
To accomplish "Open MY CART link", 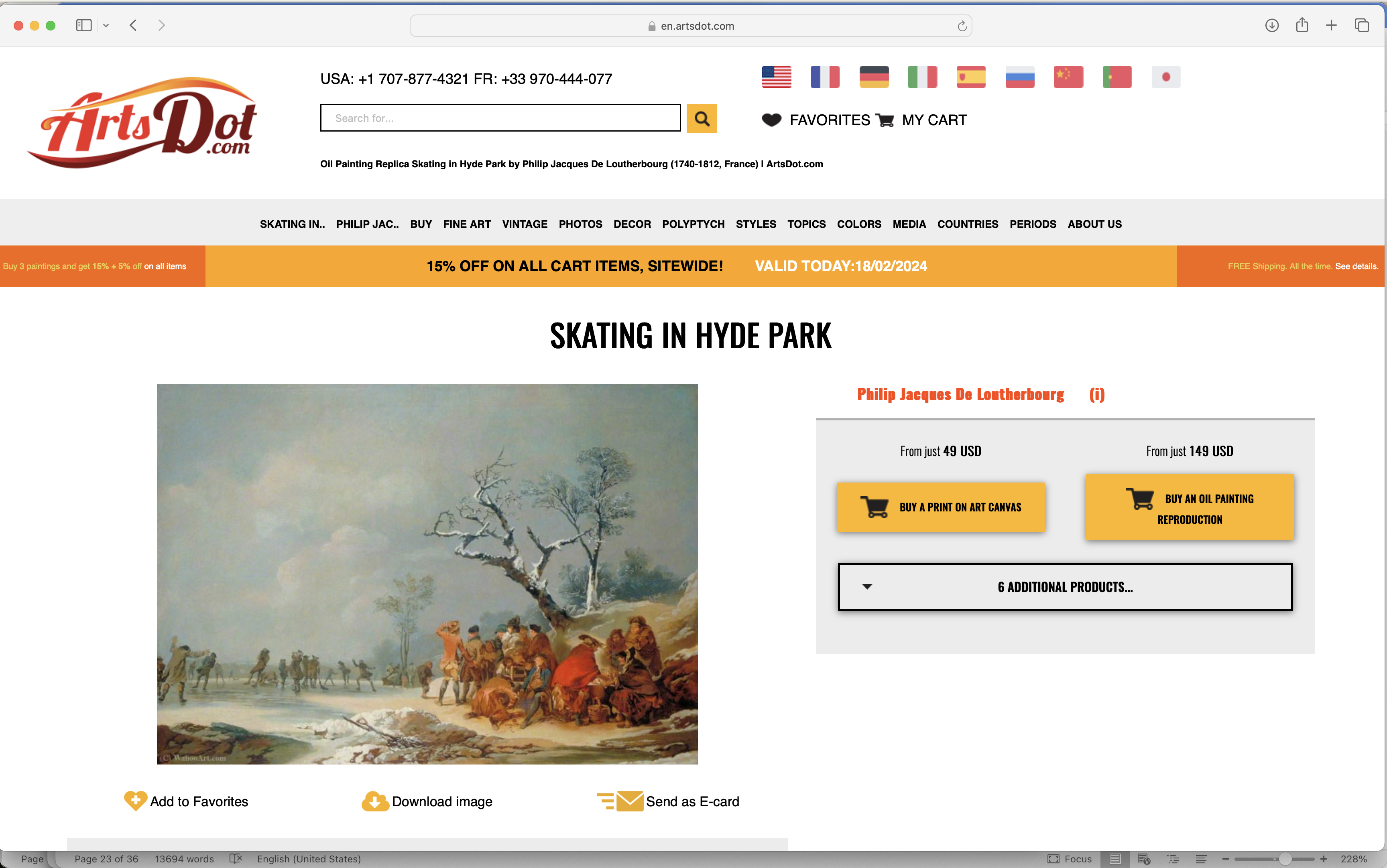I will tap(921, 120).
